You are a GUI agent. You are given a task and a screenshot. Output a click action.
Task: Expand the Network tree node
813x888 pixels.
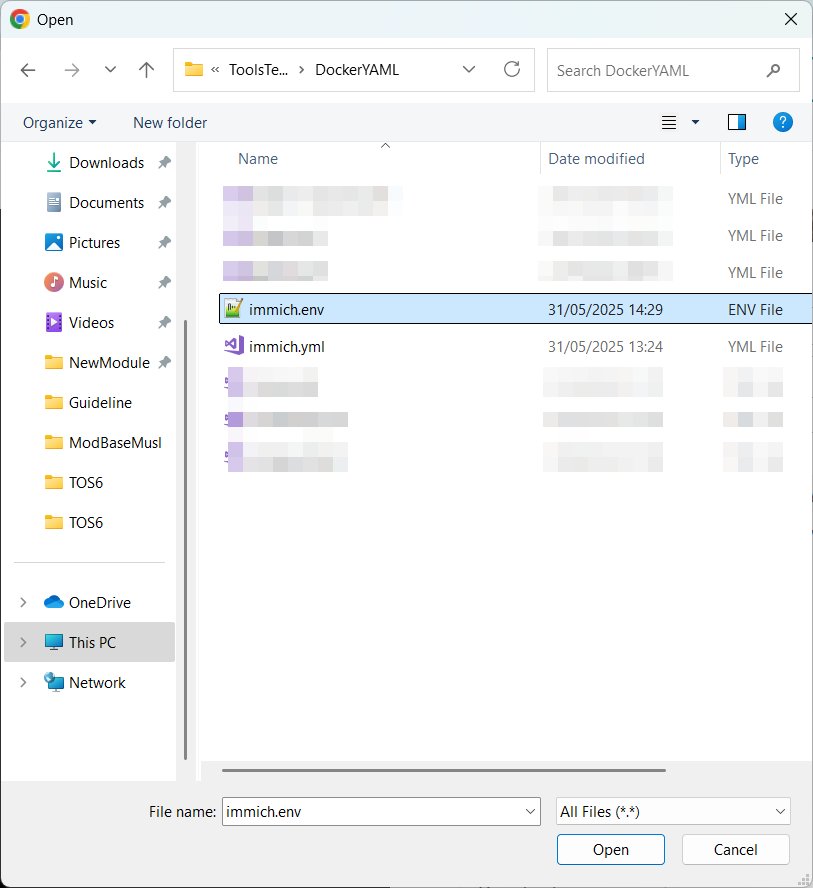[24, 683]
